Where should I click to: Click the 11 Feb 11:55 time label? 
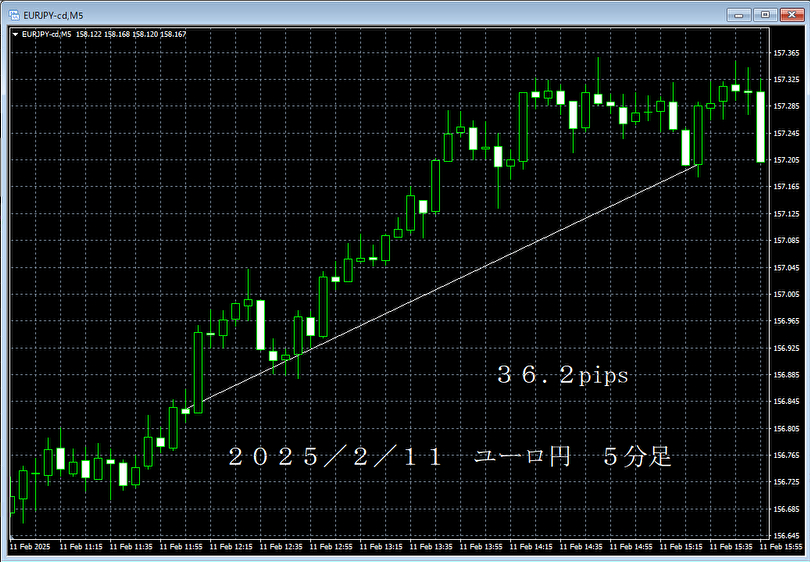pyautogui.click(x=181, y=547)
